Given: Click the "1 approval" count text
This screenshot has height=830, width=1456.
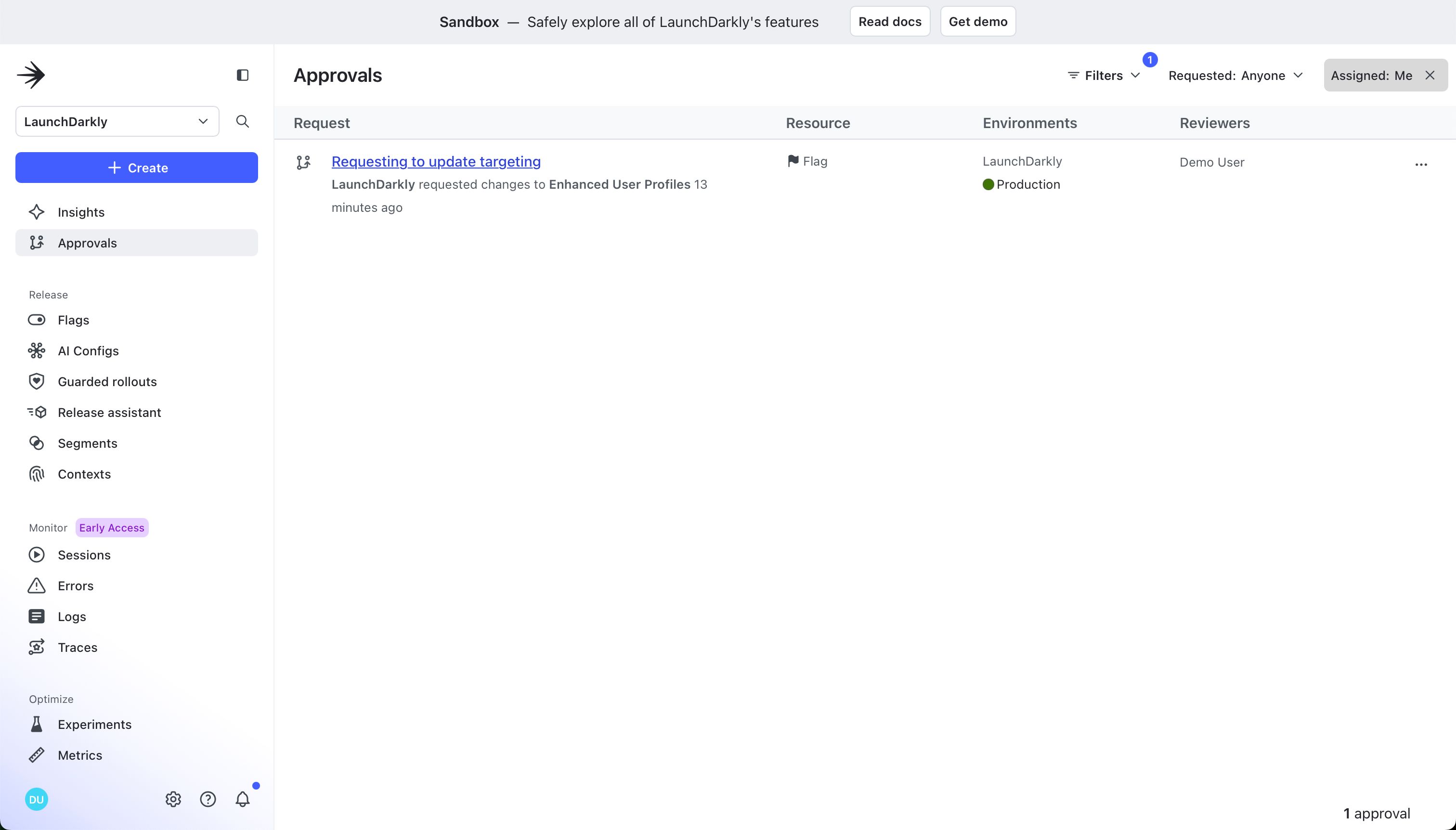Looking at the screenshot, I should 1377,814.
